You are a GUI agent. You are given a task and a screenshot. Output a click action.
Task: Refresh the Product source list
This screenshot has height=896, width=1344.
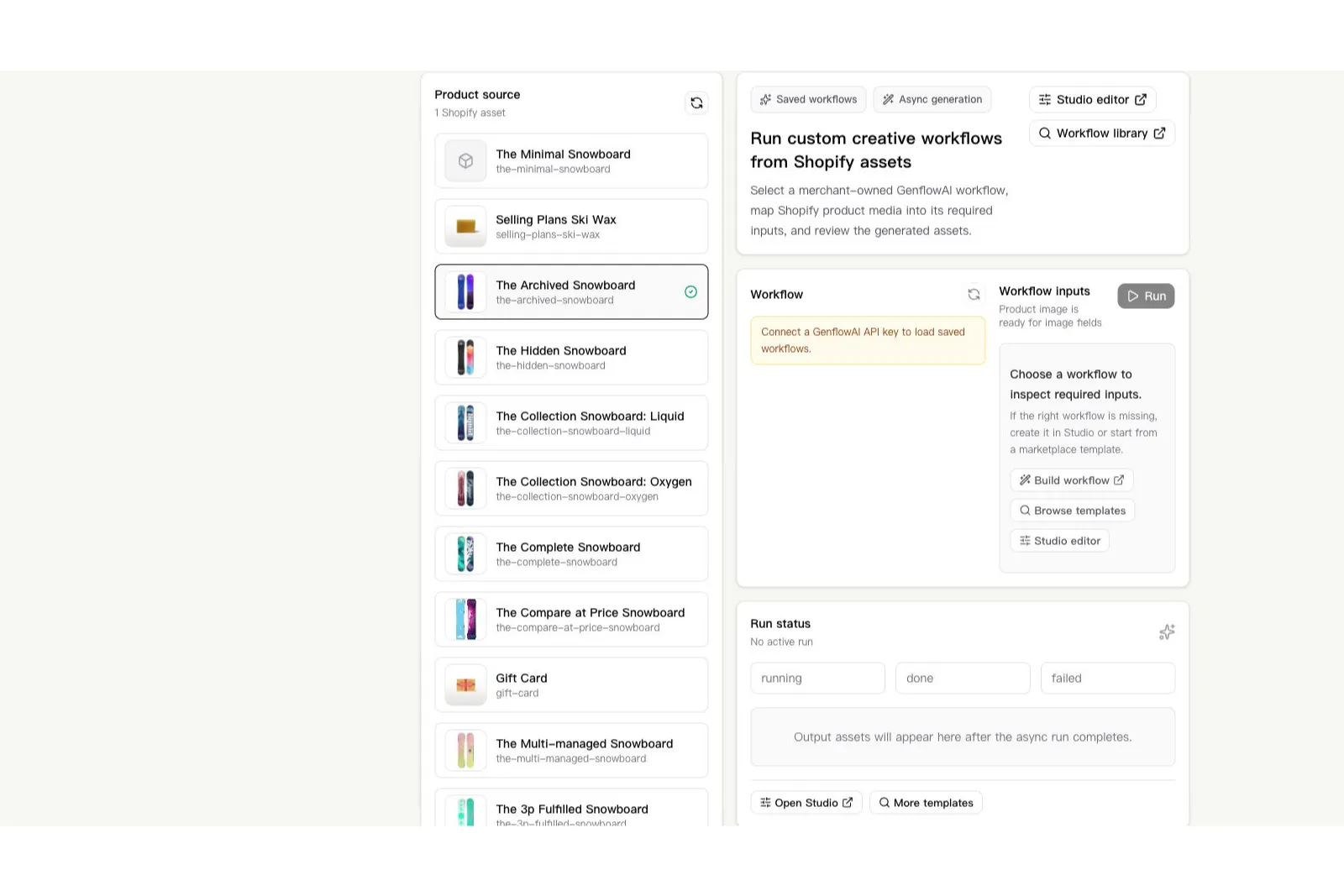coord(696,102)
